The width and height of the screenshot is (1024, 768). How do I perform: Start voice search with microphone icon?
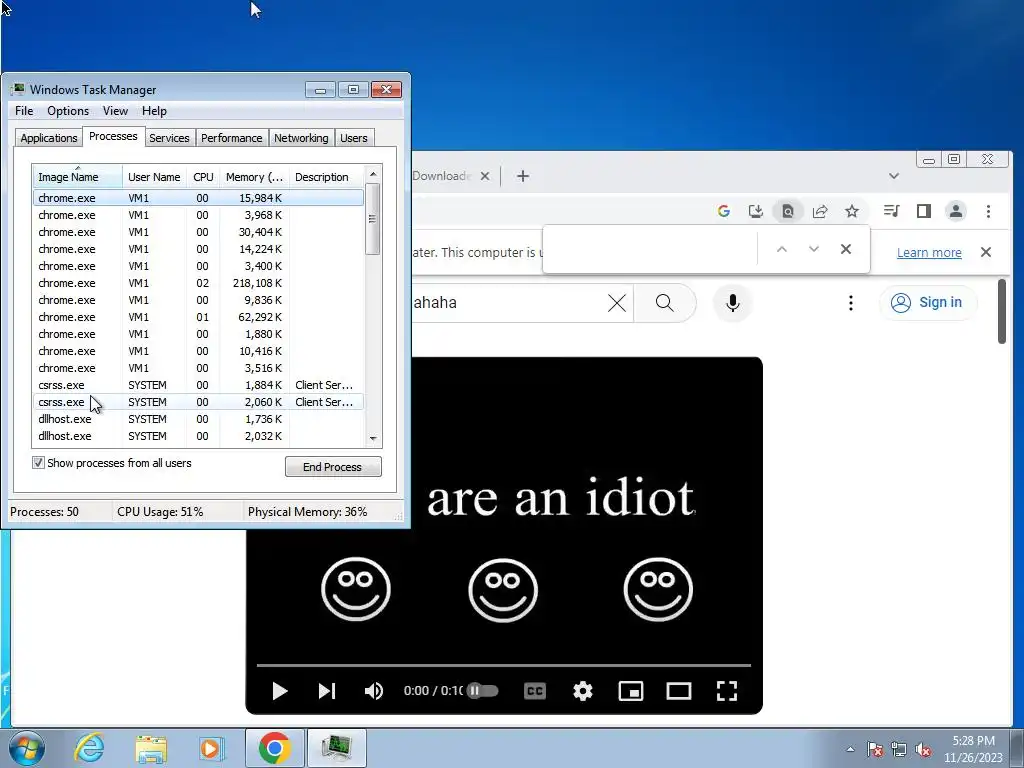point(733,302)
